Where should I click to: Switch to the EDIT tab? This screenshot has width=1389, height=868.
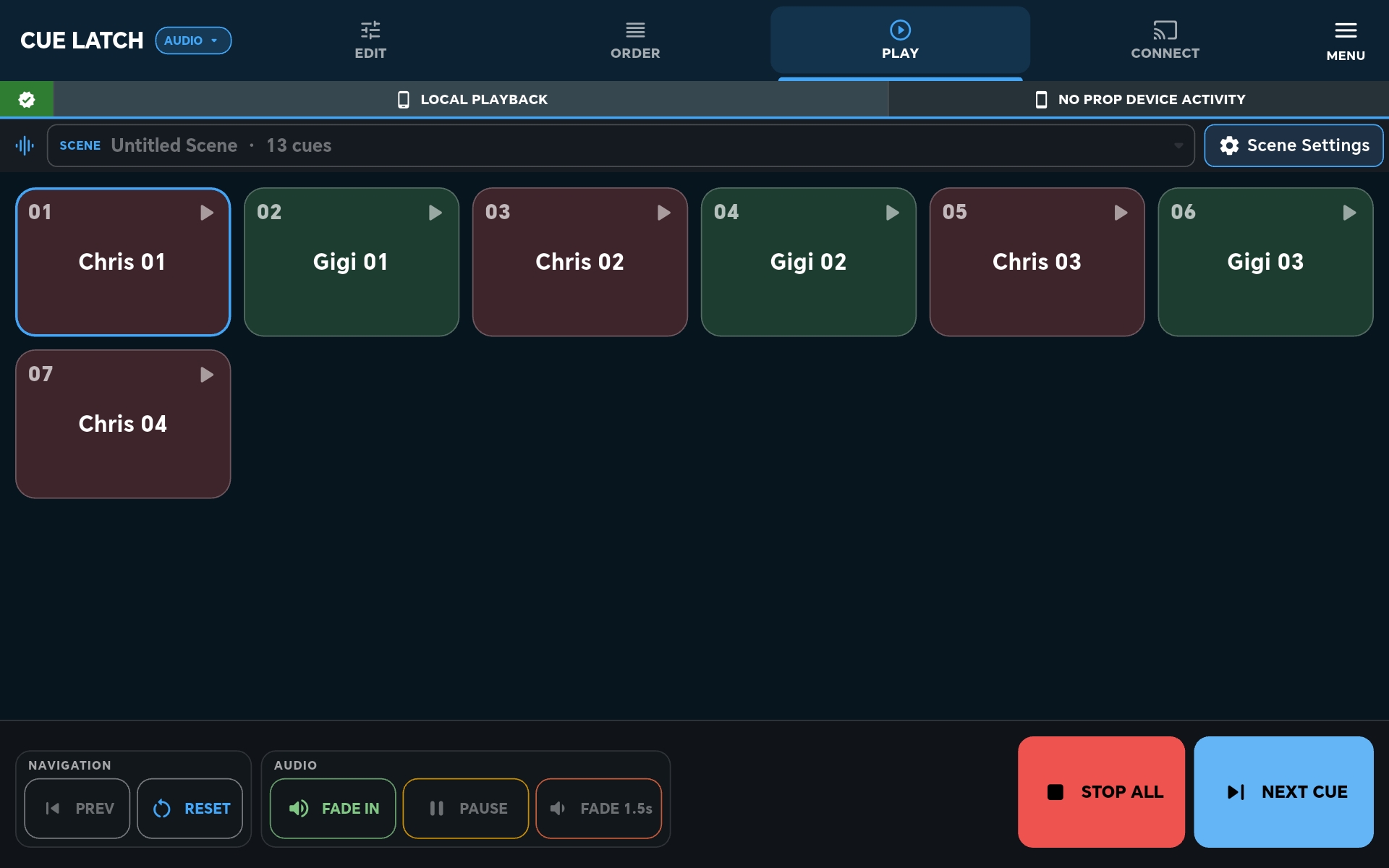point(370,41)
